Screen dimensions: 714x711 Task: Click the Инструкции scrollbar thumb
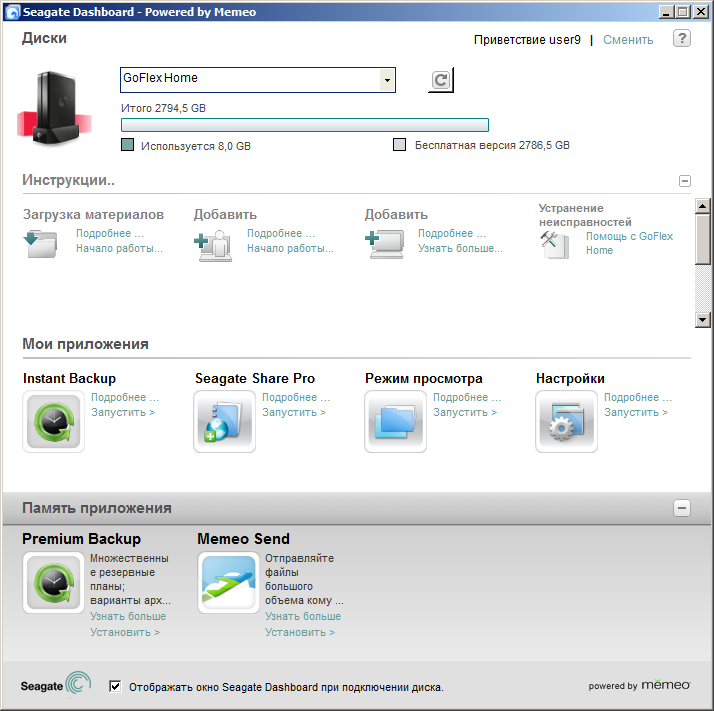[703, 239]
